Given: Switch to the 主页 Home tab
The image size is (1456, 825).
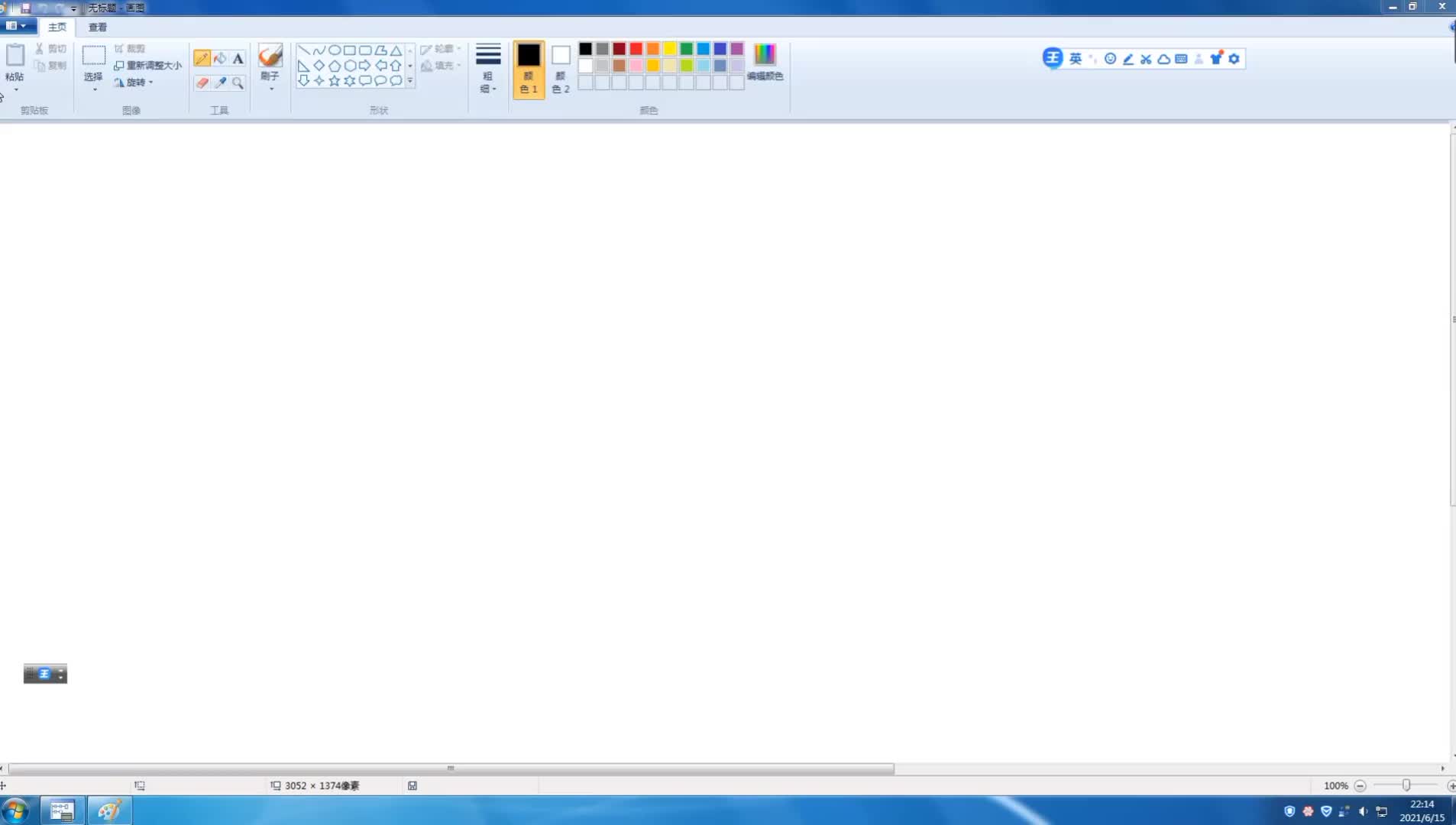Looking at the screenshot, I should [57, 27].
